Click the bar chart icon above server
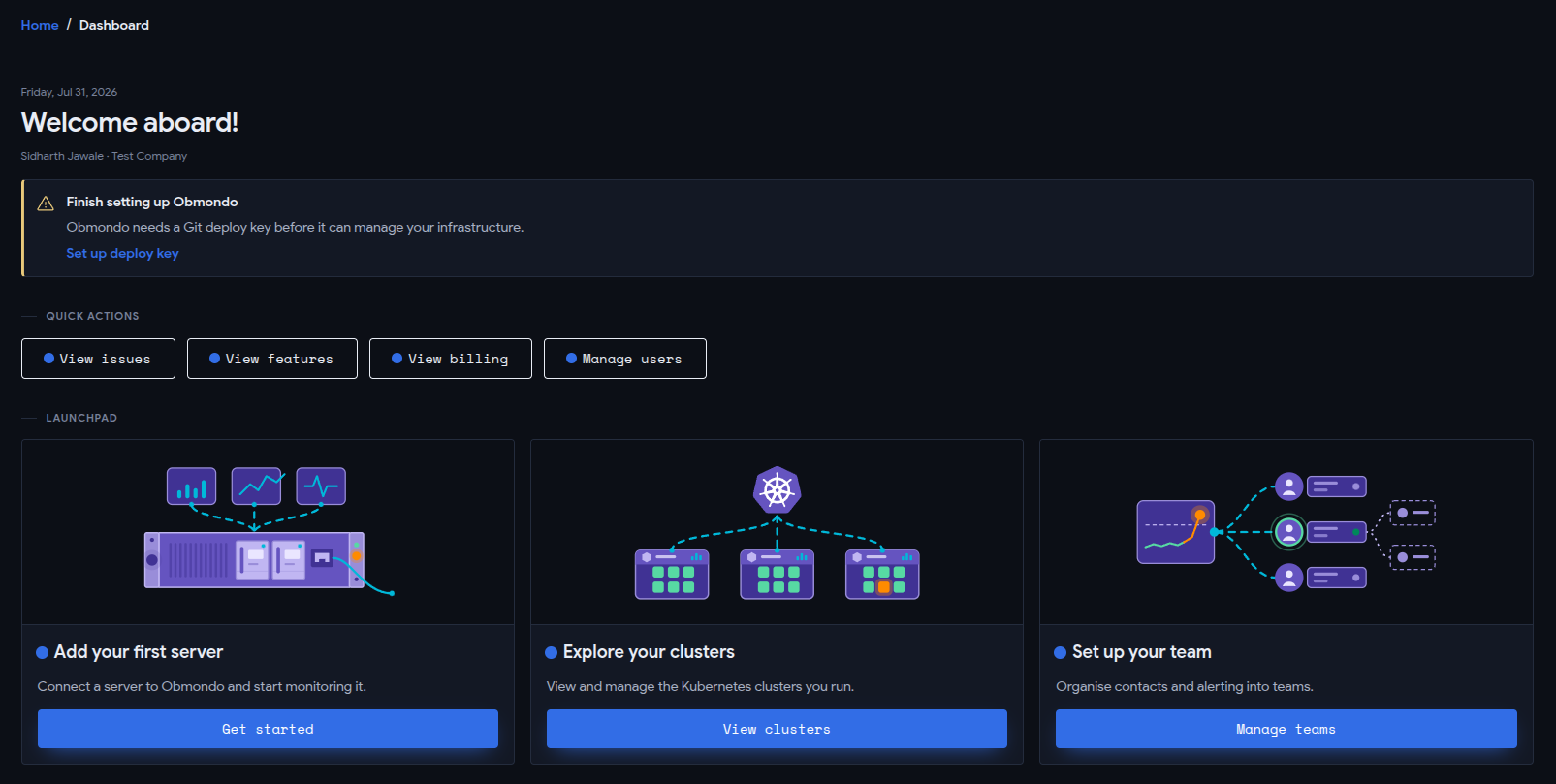The height and width of the screenshot is (784, 1556). click(192, 486)
